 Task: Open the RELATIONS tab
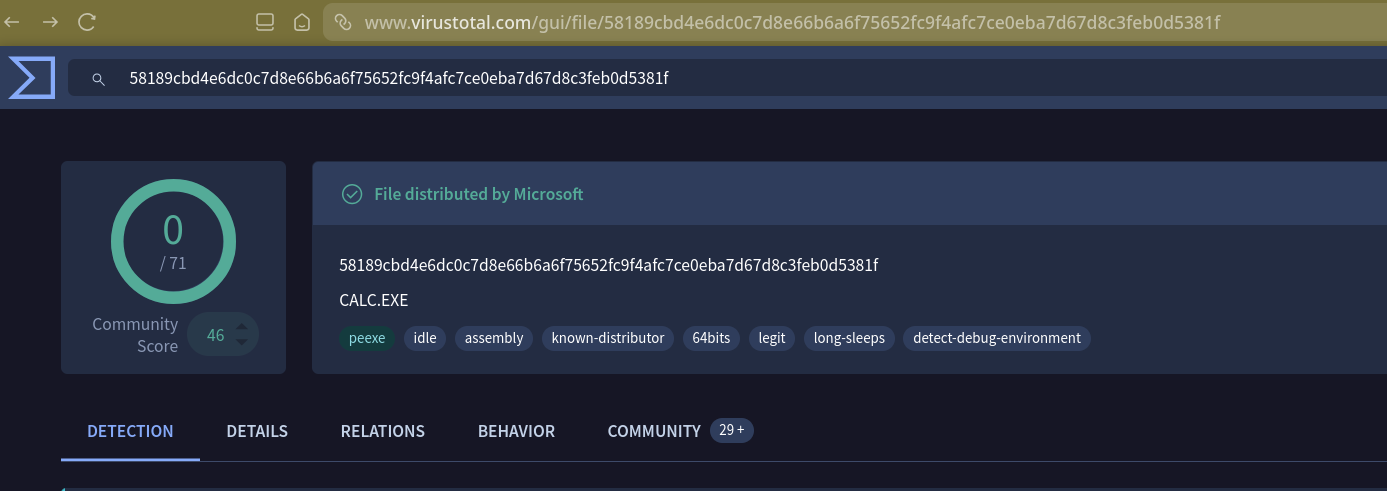pyautogui.click(x=383, y=431)
